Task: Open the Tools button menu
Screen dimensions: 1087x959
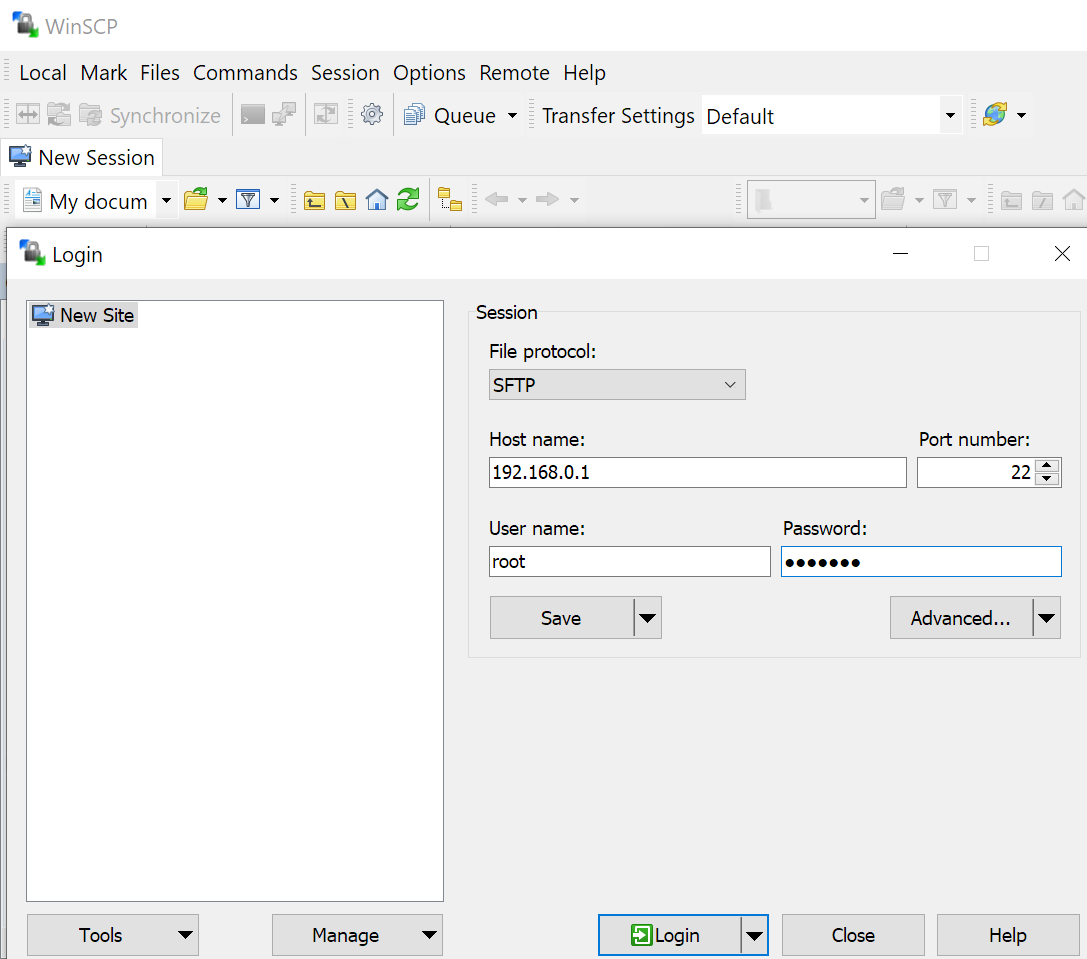Action: [113, 935]
